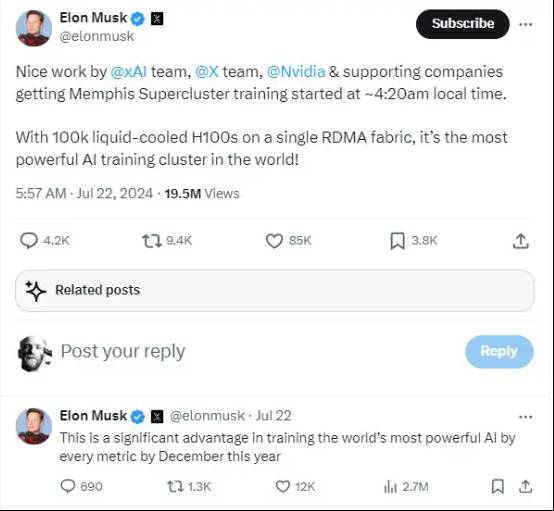Open the reply icon with 690 comments
The height and width of the screenshot is (511, 554).
67,486
